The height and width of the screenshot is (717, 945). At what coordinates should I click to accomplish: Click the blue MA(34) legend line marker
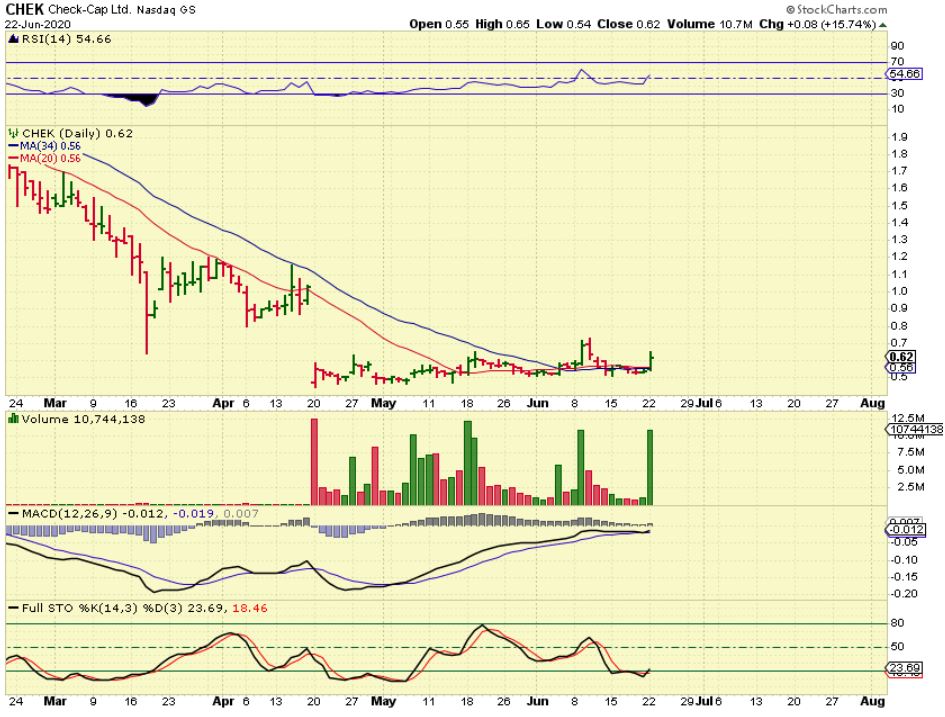point(13,146)
